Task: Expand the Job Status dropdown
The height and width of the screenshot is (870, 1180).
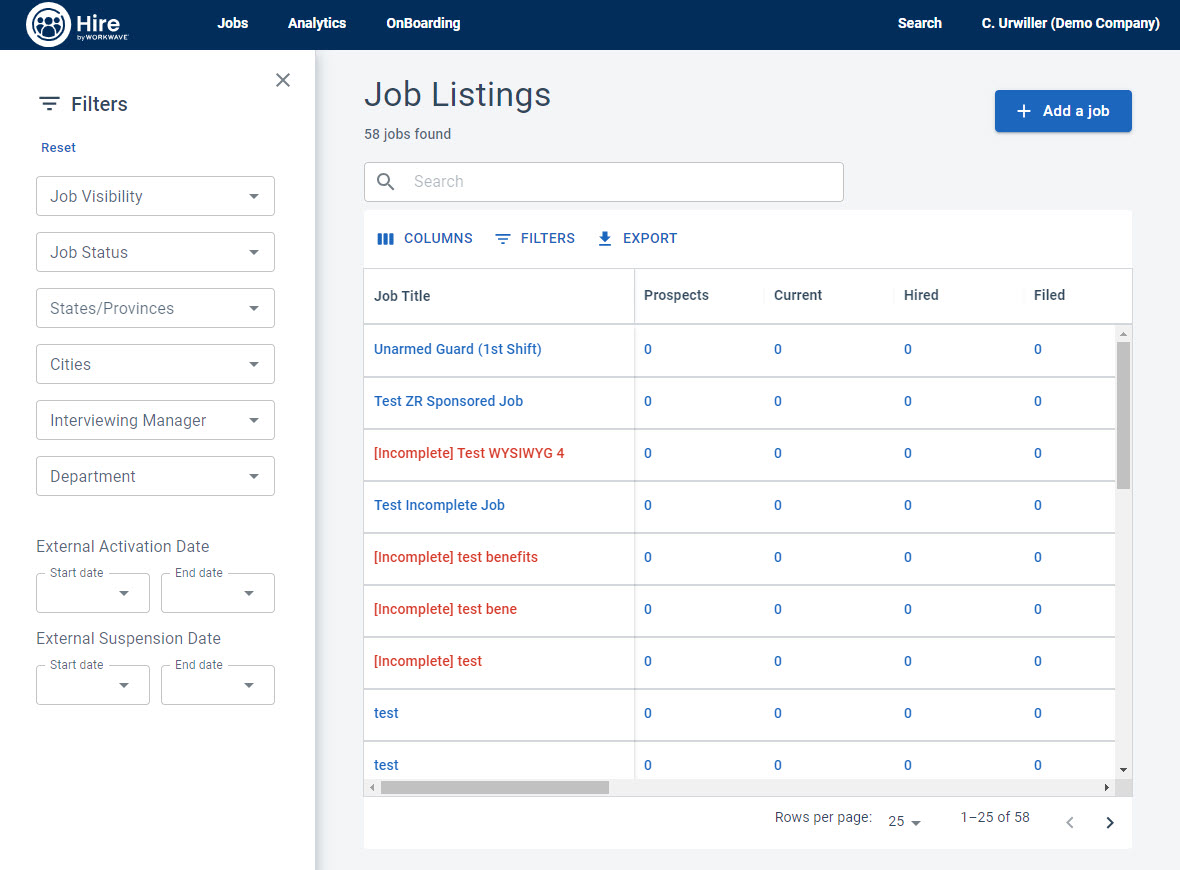Action: pyautogui.click(x=155, y=252)
